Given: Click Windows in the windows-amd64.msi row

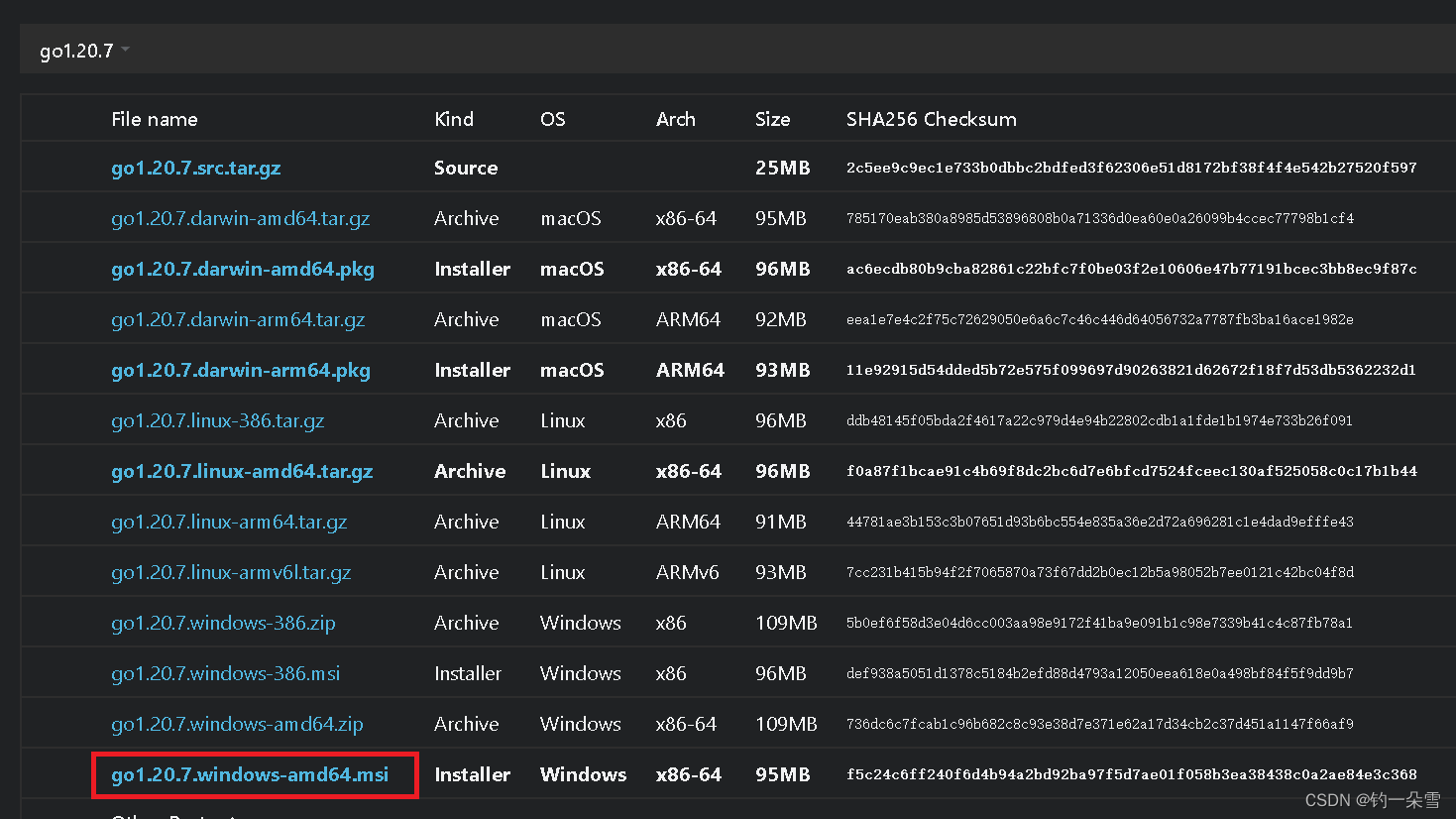Looking at the screenshot, I should coord(583,774).
